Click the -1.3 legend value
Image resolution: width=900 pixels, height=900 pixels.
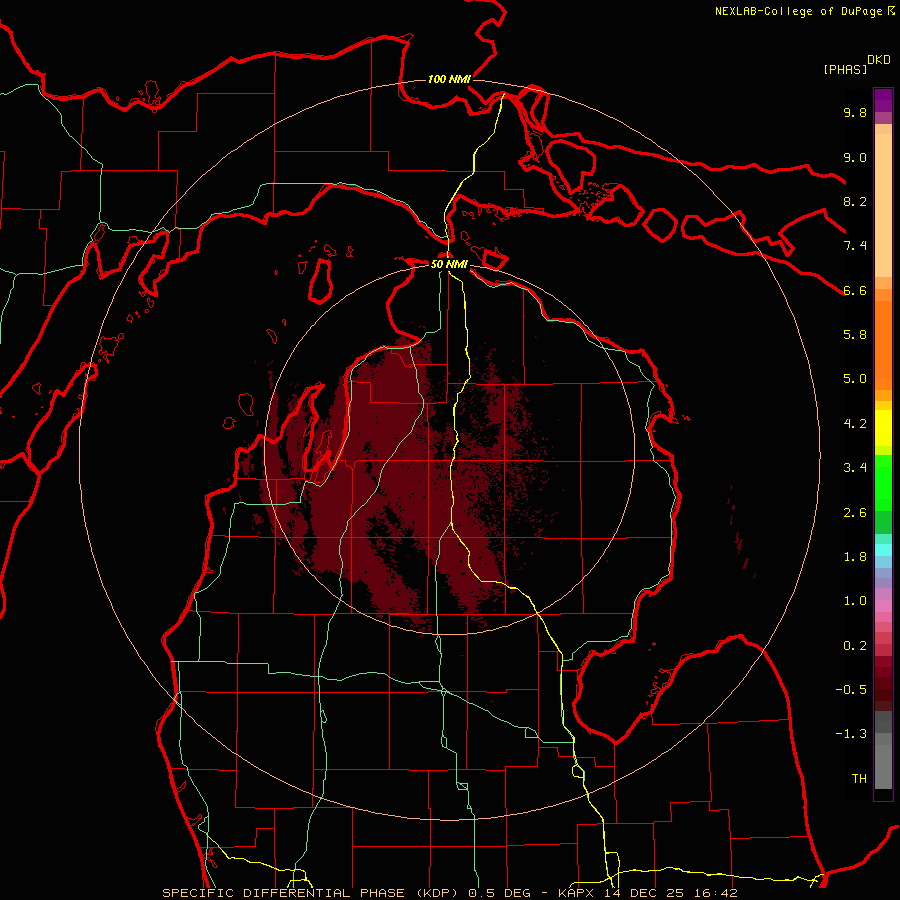[x=851, y=734]
